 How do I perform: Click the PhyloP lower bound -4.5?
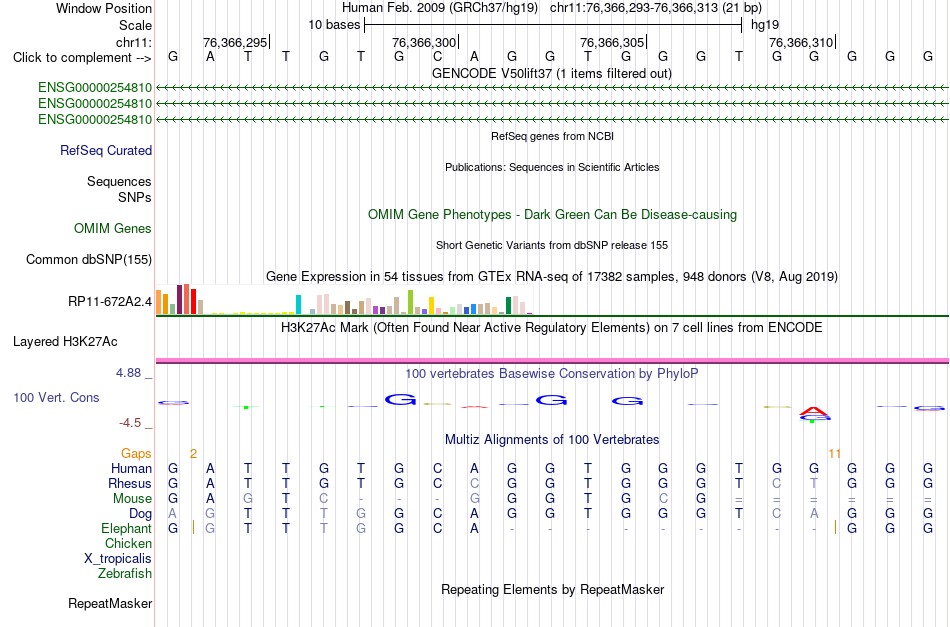pyautogui.click(x=130, y=423)
